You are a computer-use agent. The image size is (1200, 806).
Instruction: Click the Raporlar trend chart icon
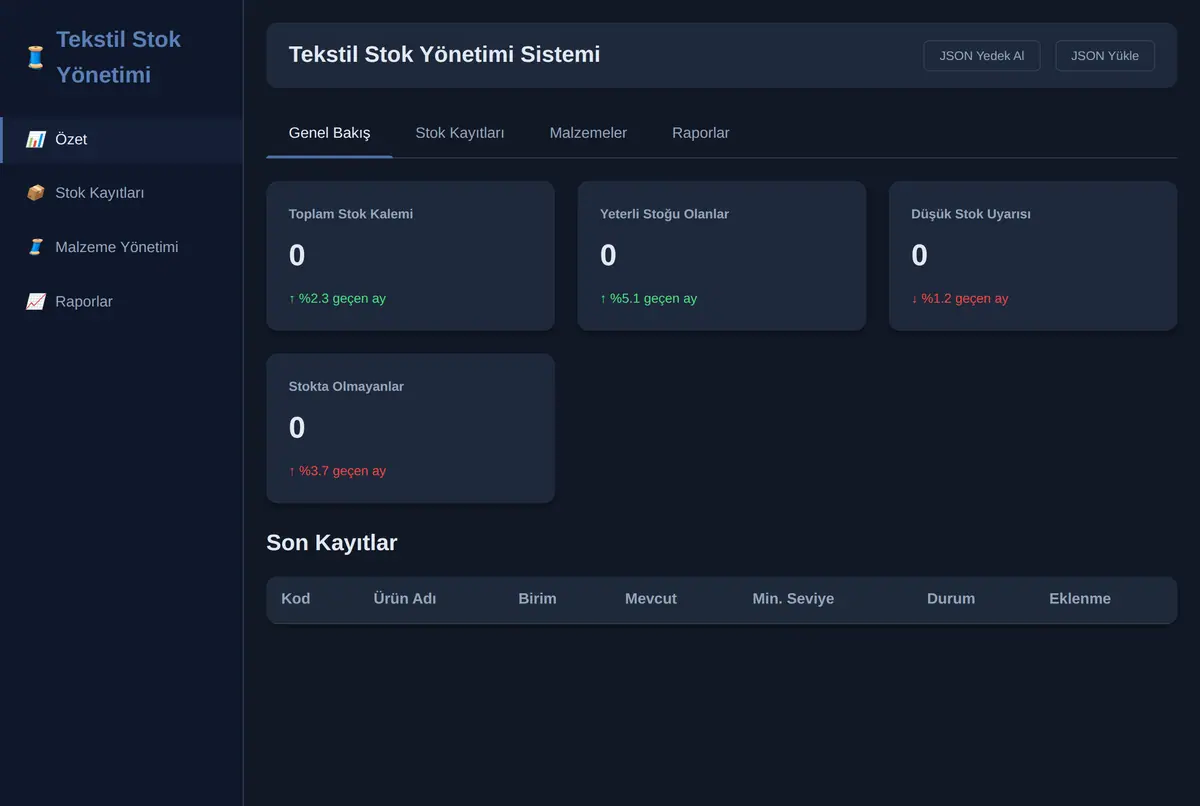(x=35, y=301)
